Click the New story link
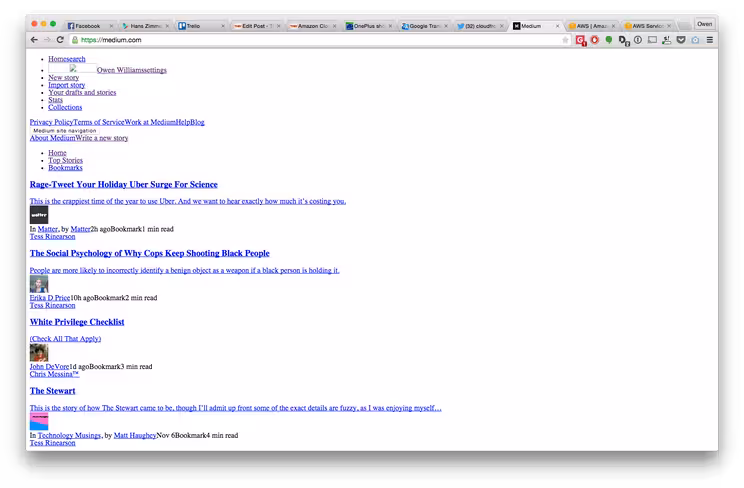This screenshot has height=488, width=744. 64,77
